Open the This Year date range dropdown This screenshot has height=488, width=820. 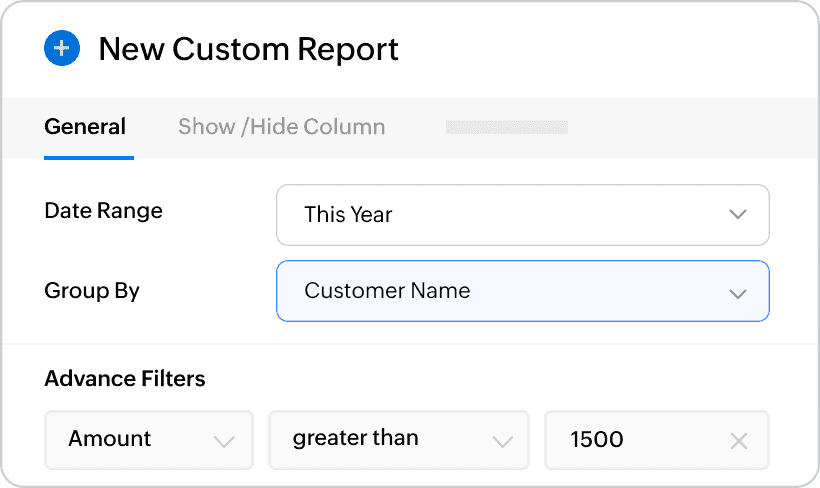(522, 215)
